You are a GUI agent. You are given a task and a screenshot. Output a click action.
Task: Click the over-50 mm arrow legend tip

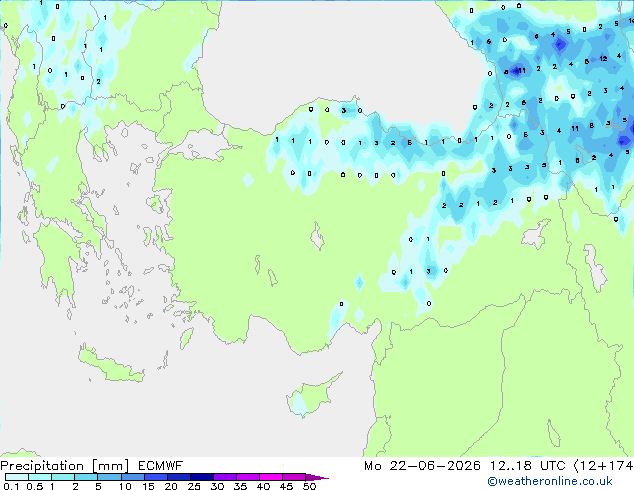coord(317,477)
